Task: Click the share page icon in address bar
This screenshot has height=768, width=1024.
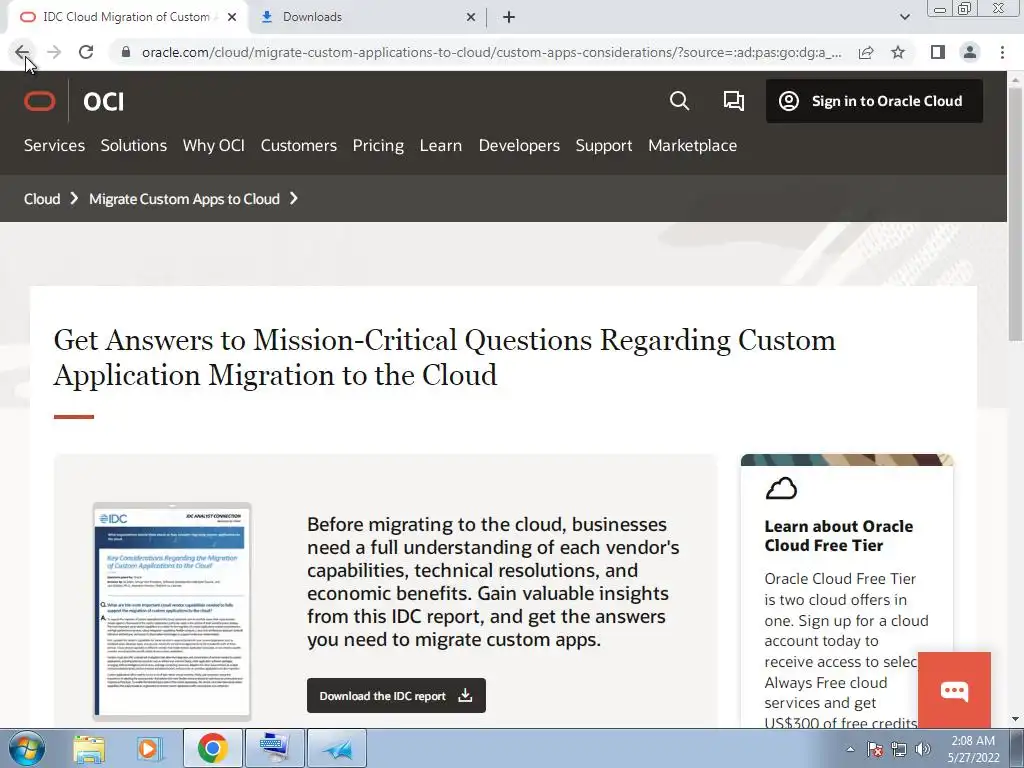Action: pos(866,52)
